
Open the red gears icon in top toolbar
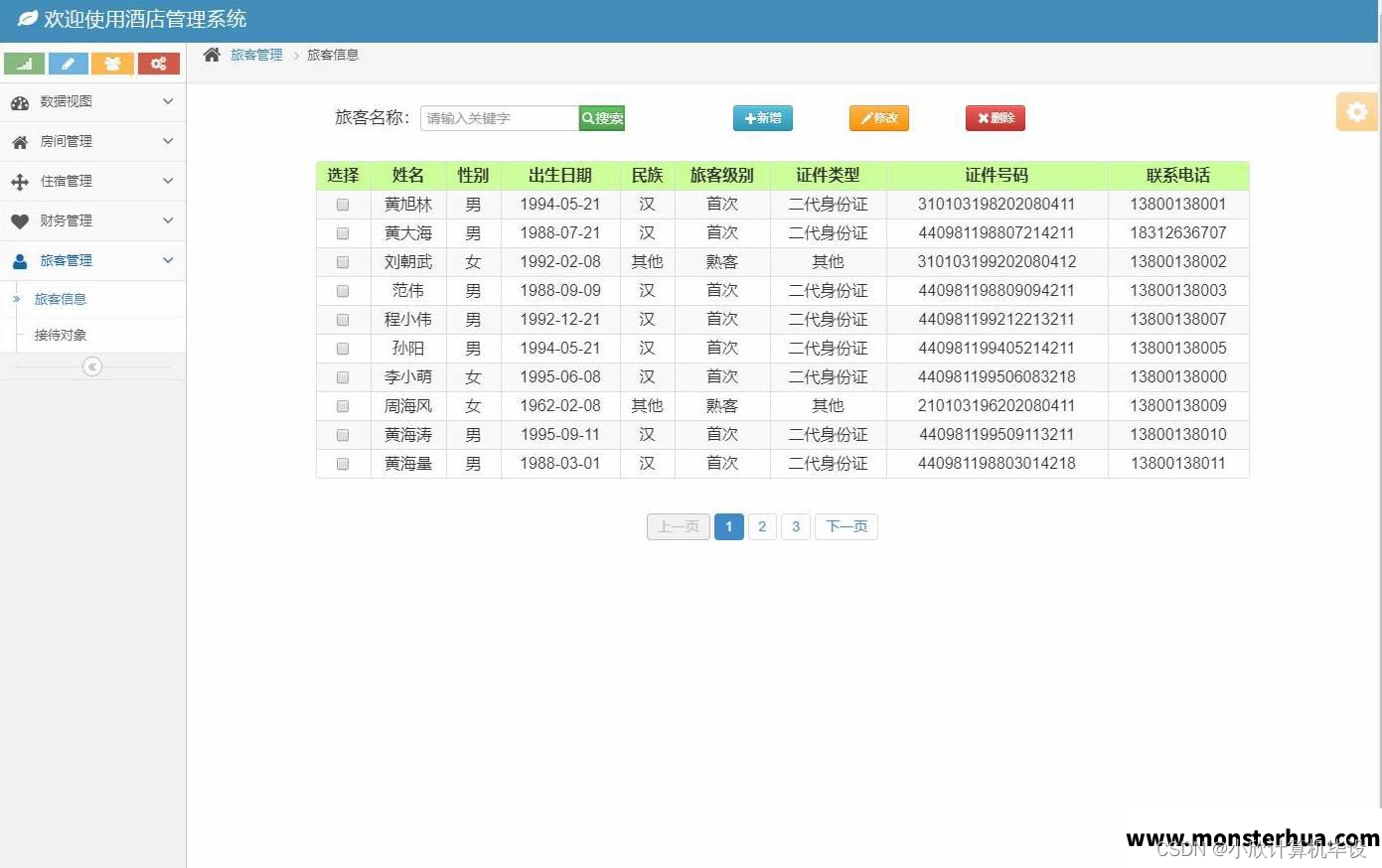click(x=159, y=63)
